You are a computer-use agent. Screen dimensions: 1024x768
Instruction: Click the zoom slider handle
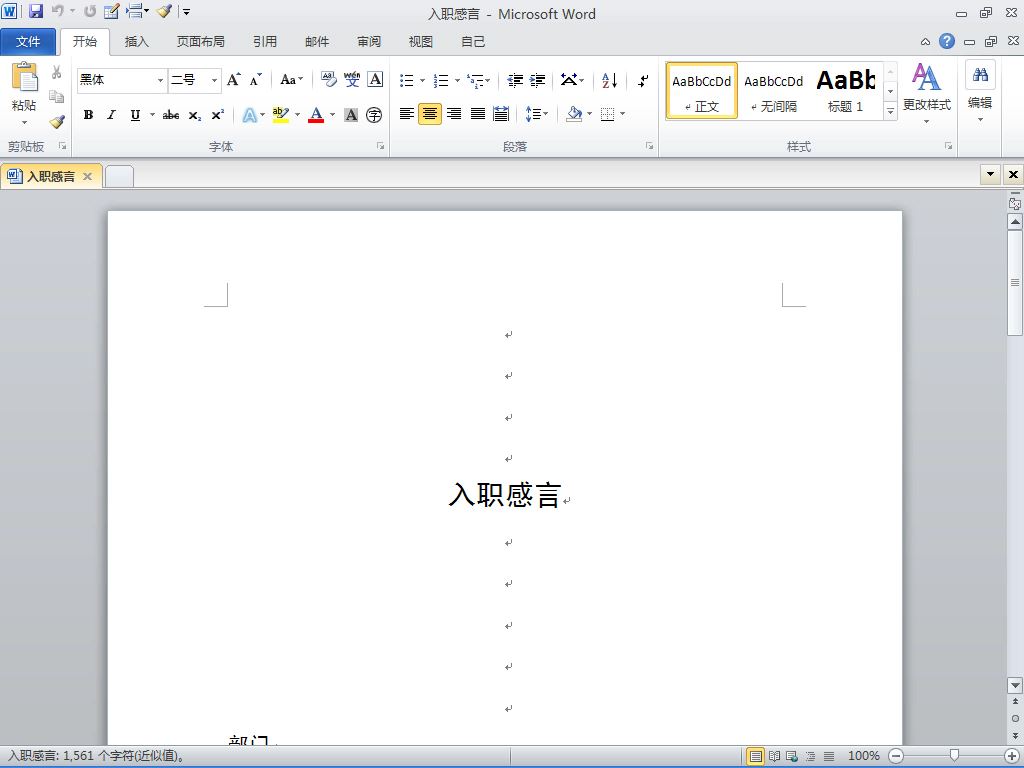click(x=954, y=756)
